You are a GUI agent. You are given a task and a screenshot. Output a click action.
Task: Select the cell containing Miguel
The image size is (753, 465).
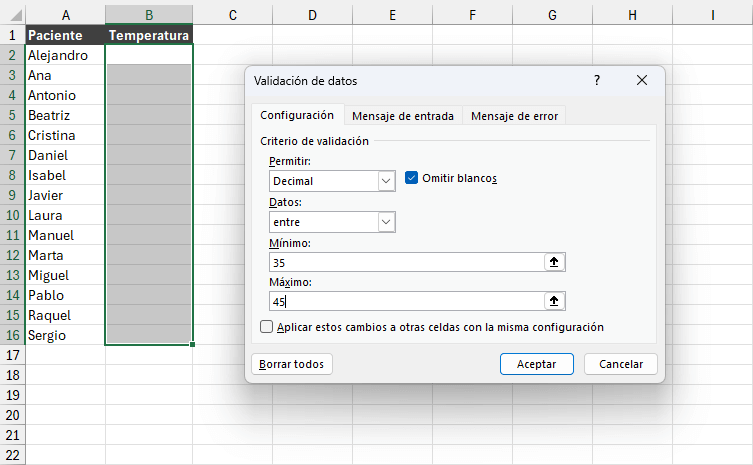(x=66, y=275)
